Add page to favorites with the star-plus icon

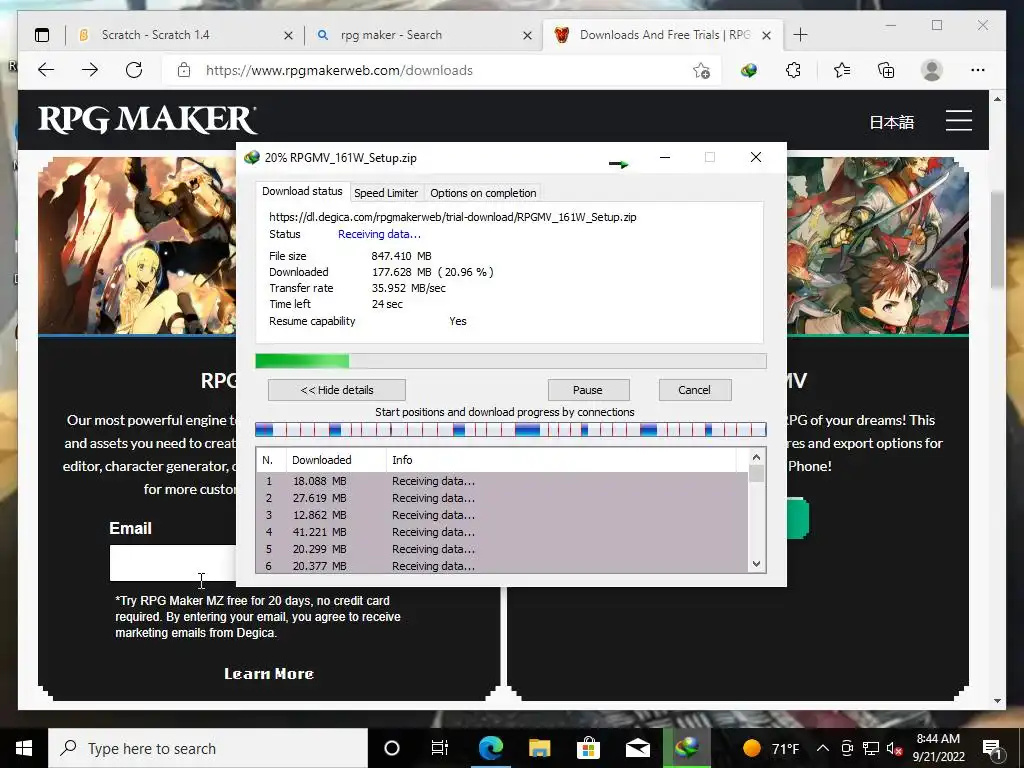point(701,71)
